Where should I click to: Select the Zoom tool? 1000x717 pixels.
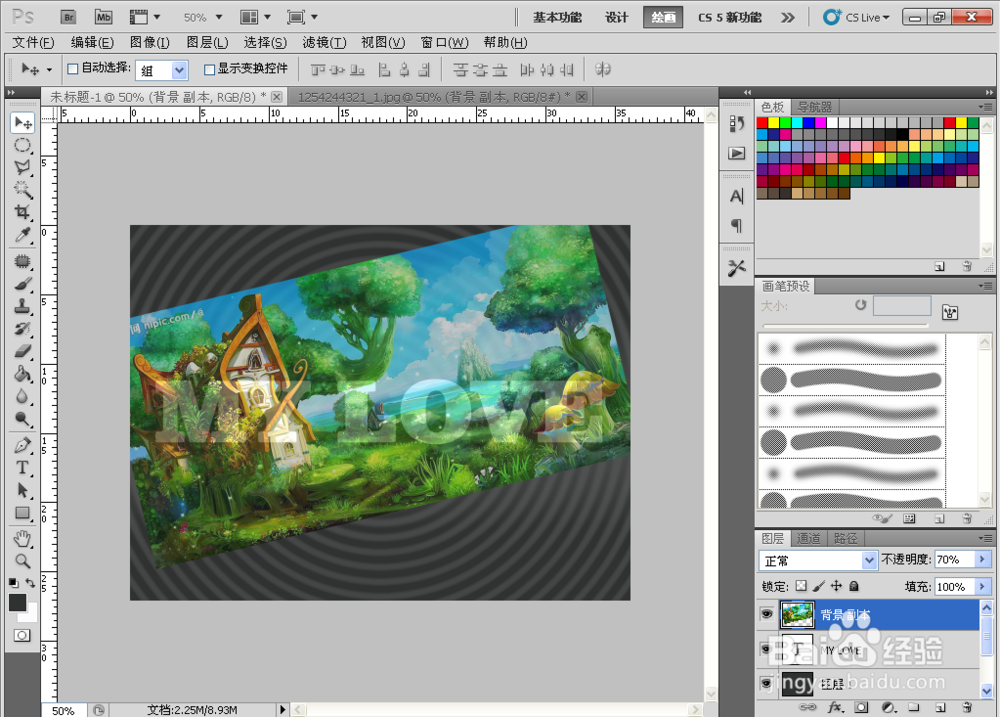point(22,561)
